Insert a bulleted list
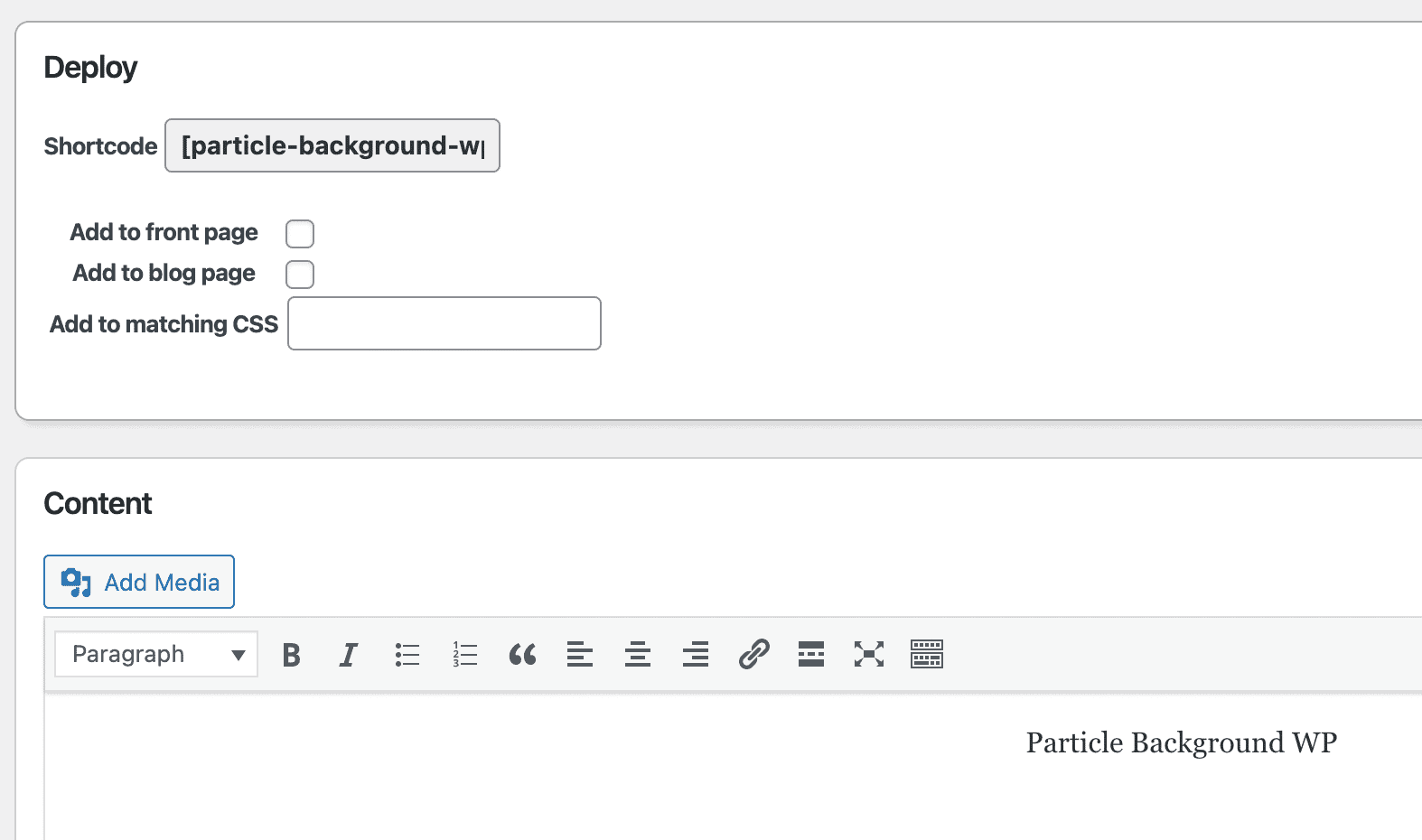This screenshot has width=1422, height=840. coord(407,654)
